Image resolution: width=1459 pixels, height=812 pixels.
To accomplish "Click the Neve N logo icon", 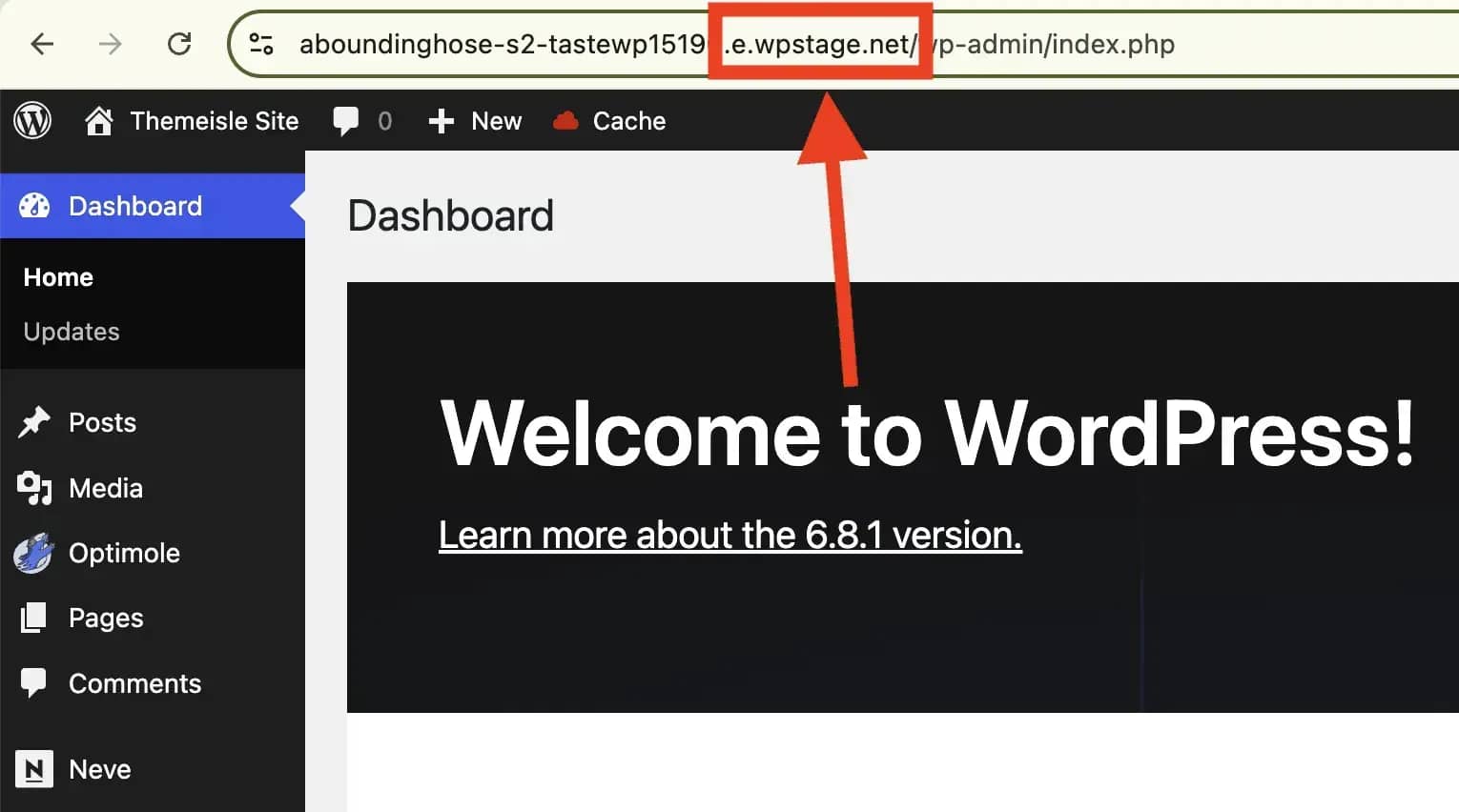I will tap(34, 769).
